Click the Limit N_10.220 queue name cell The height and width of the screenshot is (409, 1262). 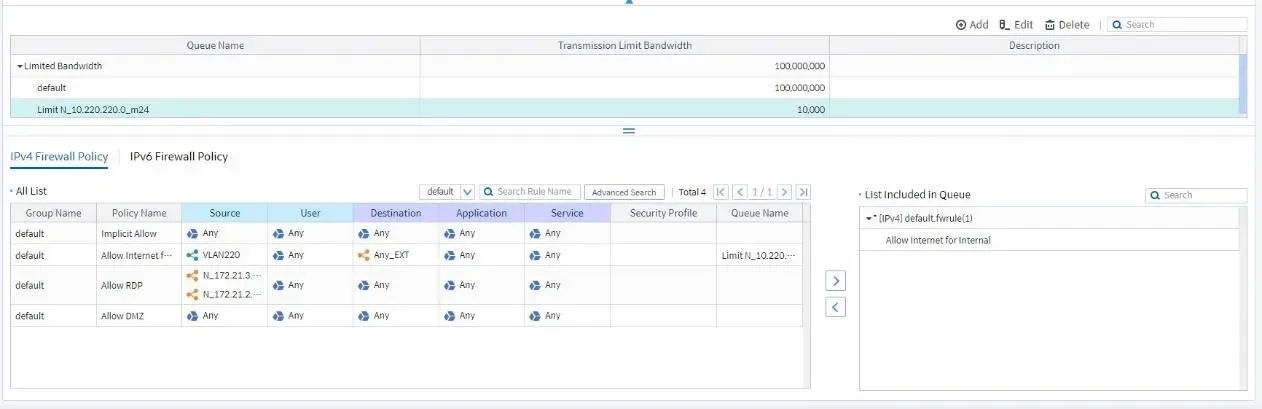(x=760, y=255)
